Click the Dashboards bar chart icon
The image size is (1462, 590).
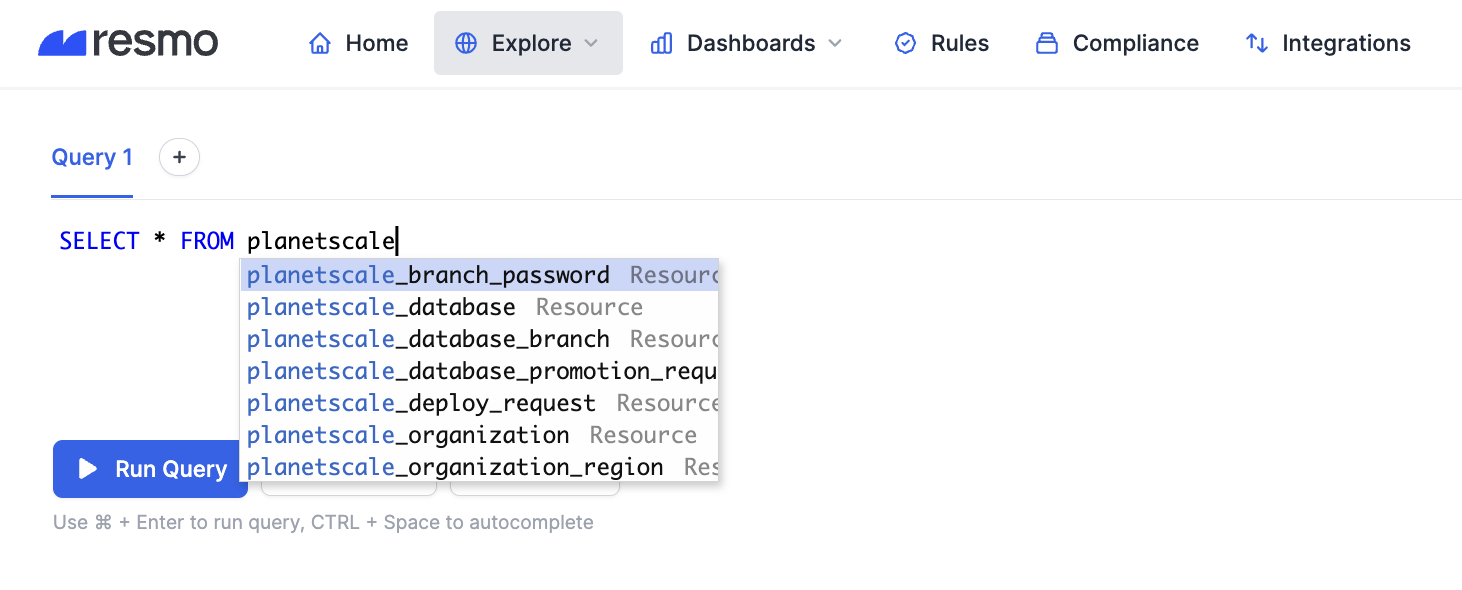(x=661, y=44)
